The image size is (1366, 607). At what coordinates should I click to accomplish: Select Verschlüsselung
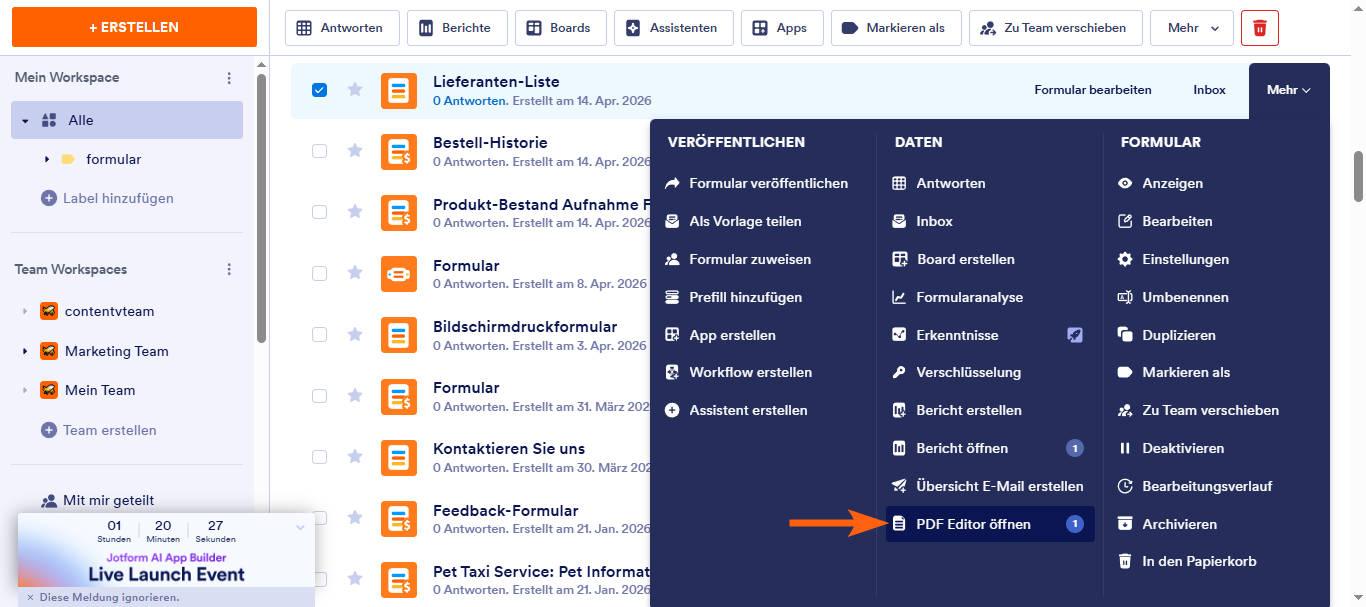(957, 372)
